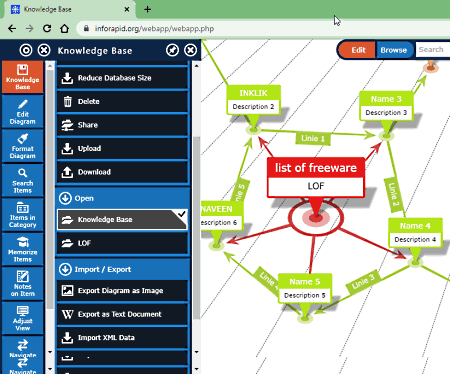Focus the Search input field

click(433, 50)
